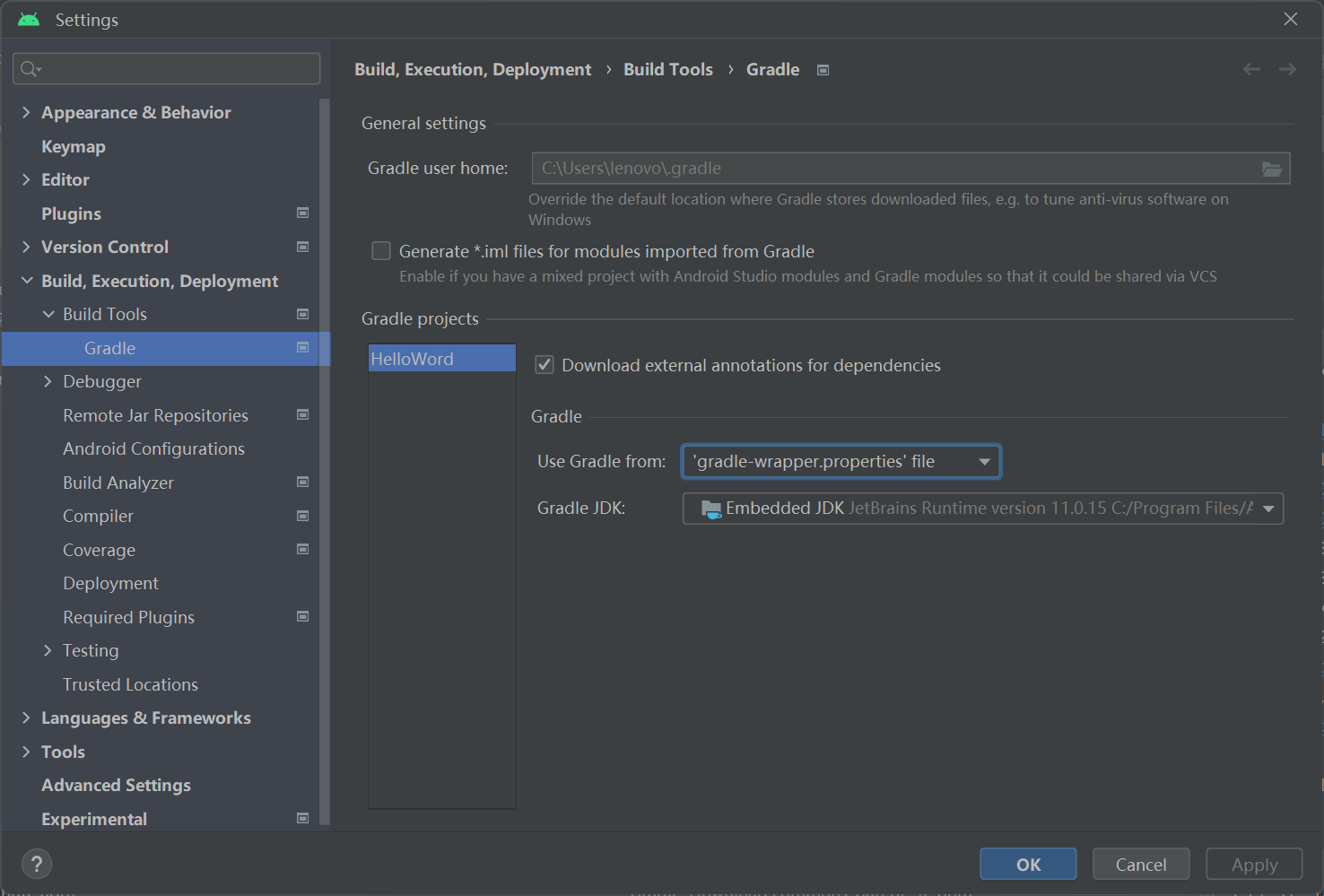
Task: Open the Coverage settings page
Action: [x=99, y=550]
